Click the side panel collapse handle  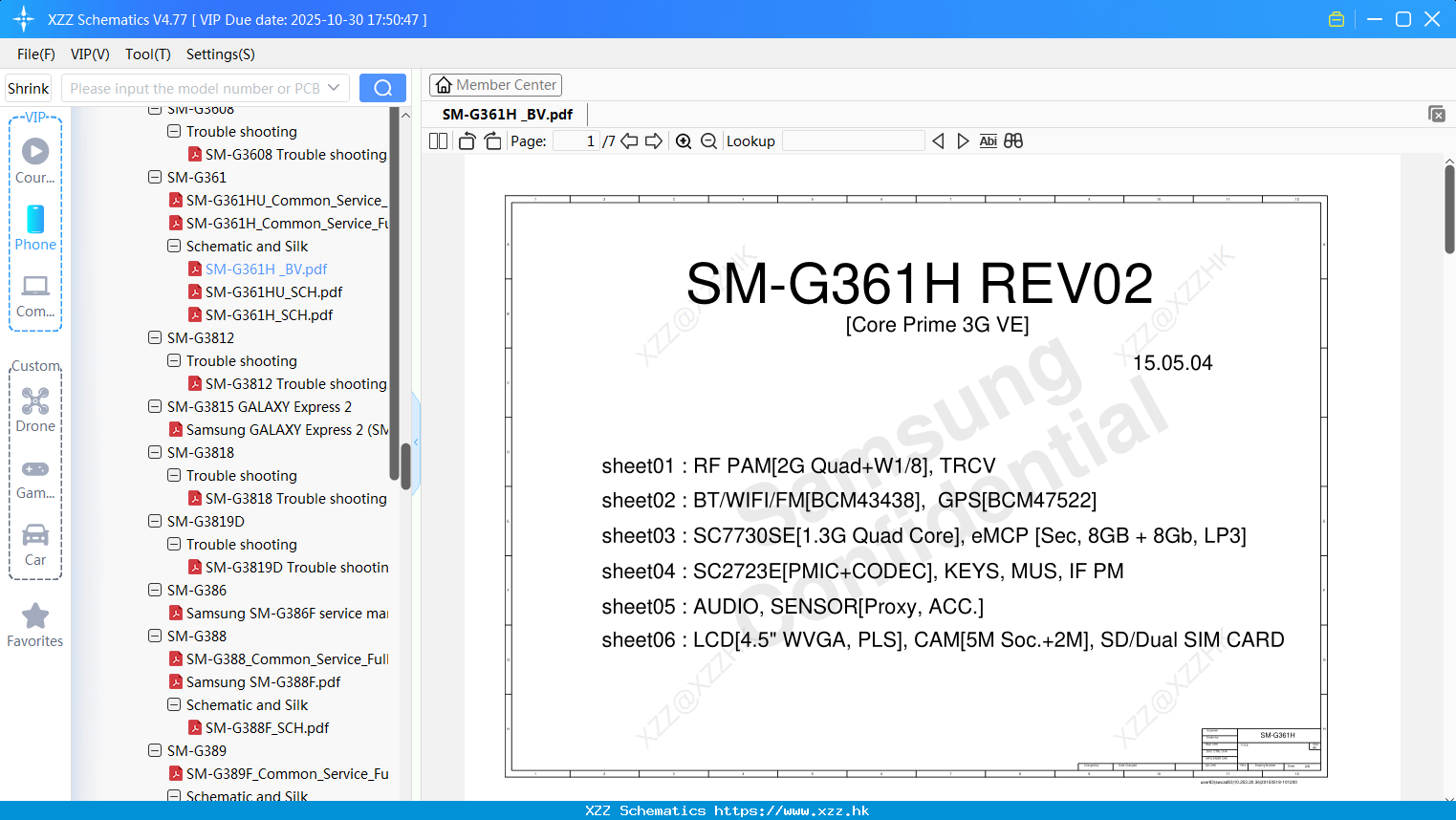click(x=416, y=442)
